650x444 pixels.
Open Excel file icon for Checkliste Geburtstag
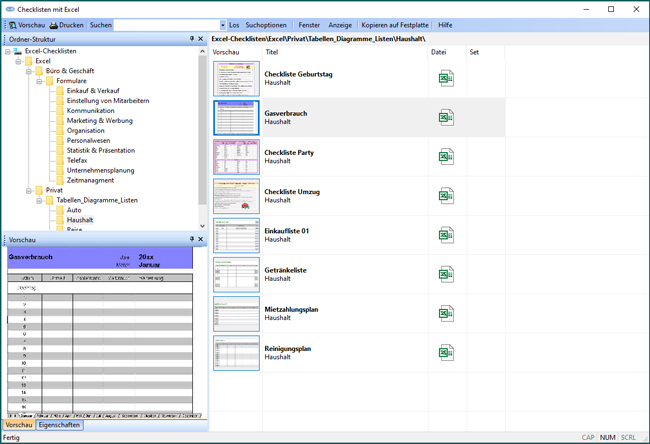click(x=446, y=78)
